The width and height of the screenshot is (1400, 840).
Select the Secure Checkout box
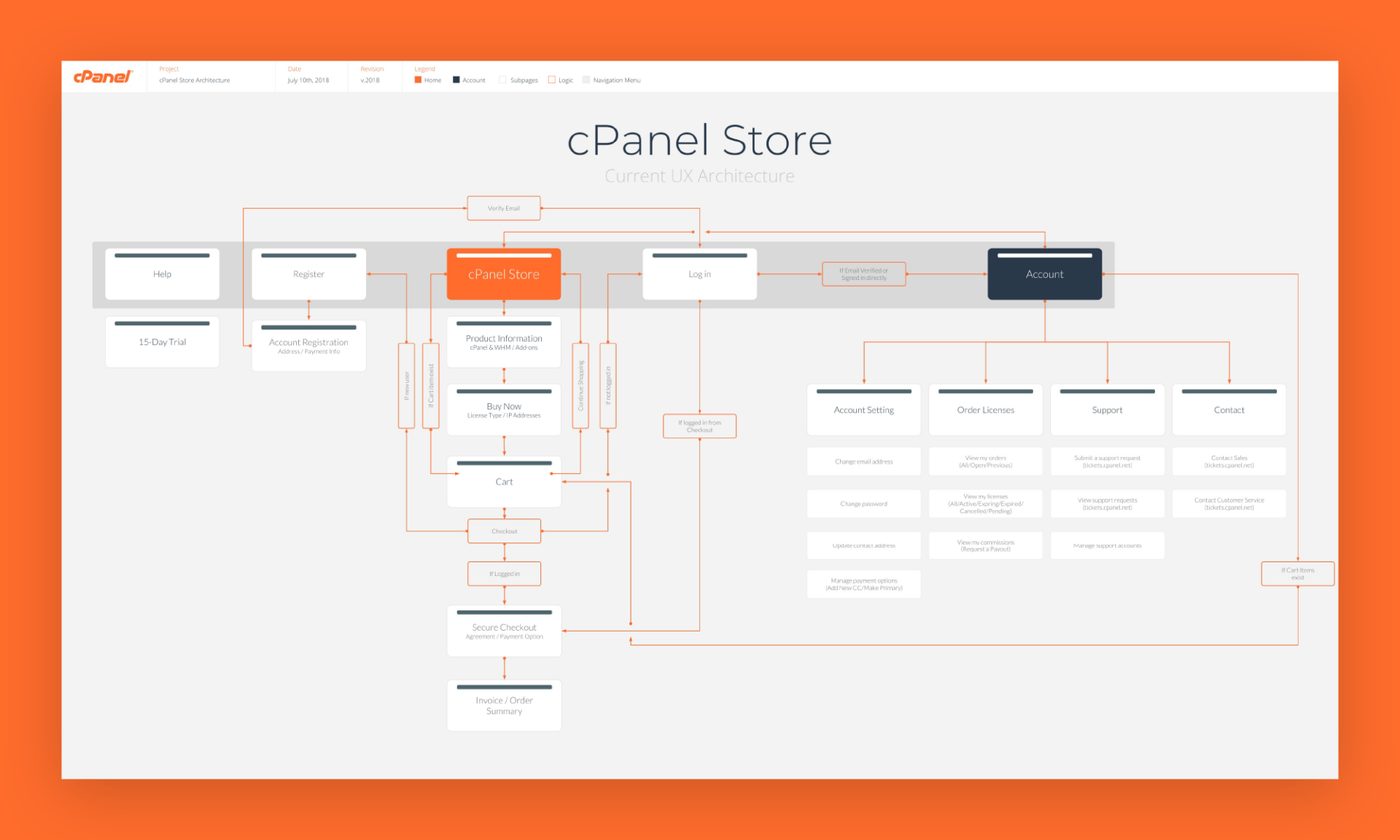(x=504, y=631)
